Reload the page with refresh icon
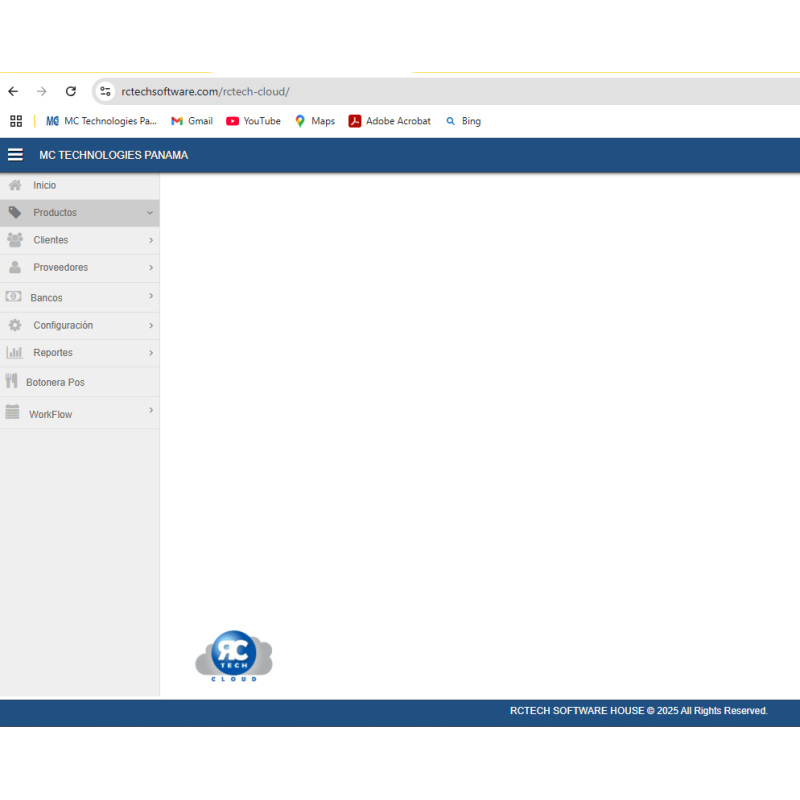Viewport: 800px width, 800px height. tap(71, 91)
